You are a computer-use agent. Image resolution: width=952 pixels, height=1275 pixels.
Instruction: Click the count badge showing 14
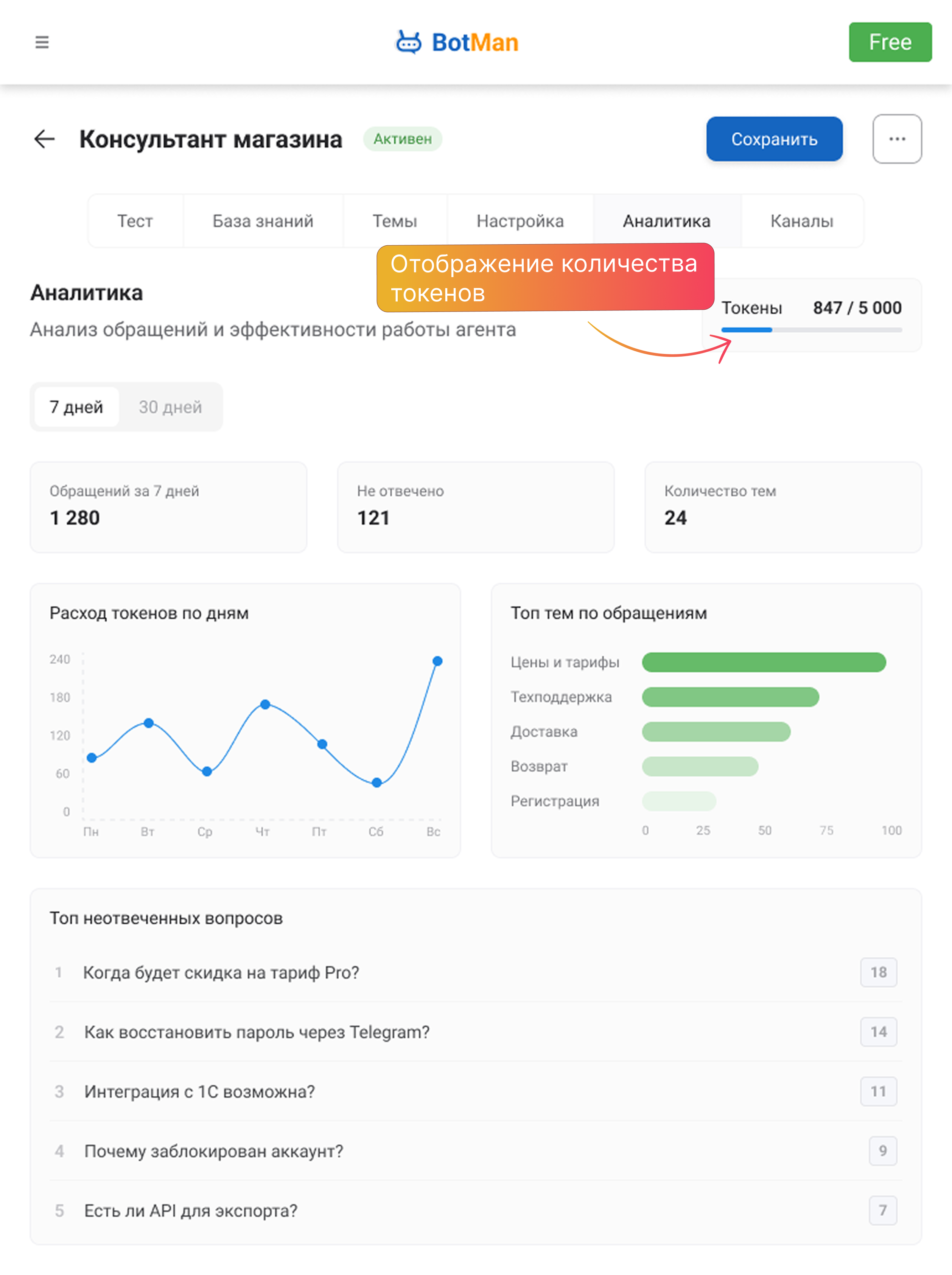pyautogui.click(x=878, y=1032)
